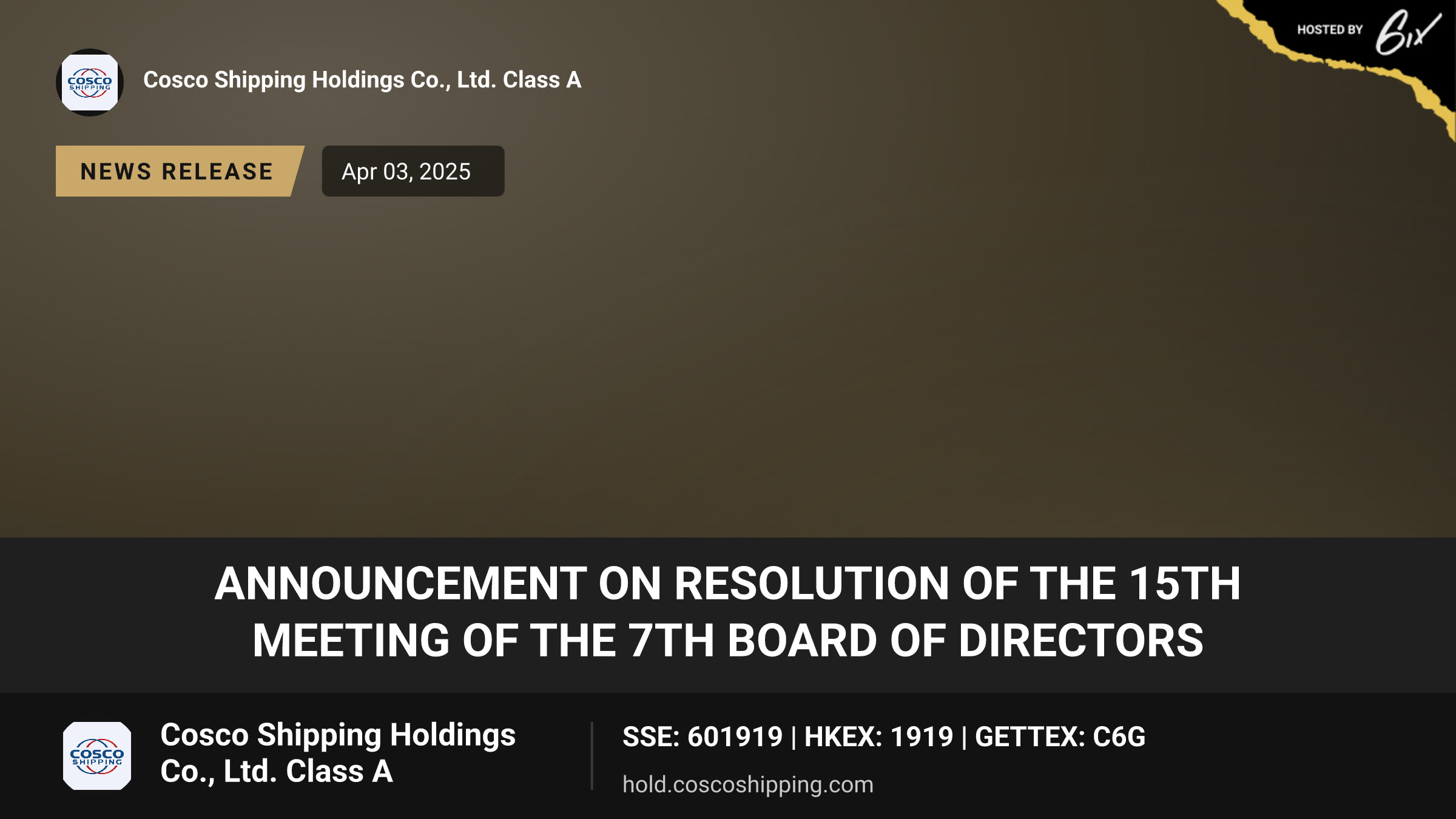1456x819 pixels.
Task: Click the vertical divider in the footer
Action: pos(591,756)
